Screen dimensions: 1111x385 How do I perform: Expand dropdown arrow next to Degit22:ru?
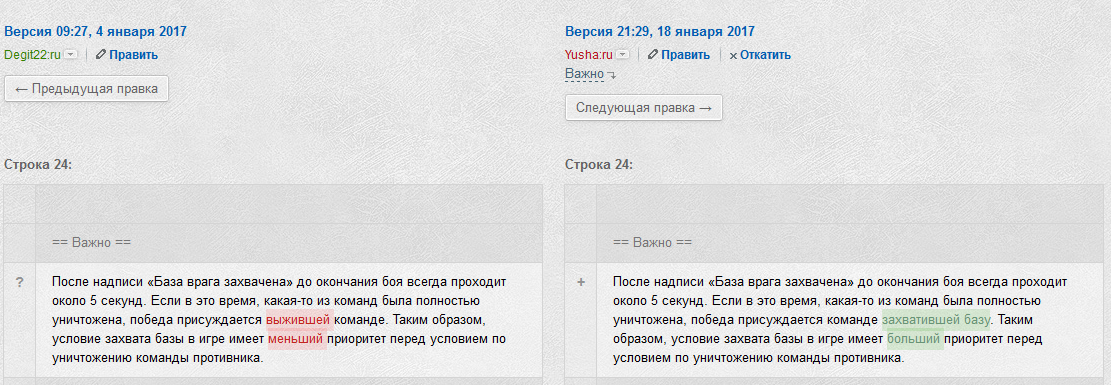[70, 55]
